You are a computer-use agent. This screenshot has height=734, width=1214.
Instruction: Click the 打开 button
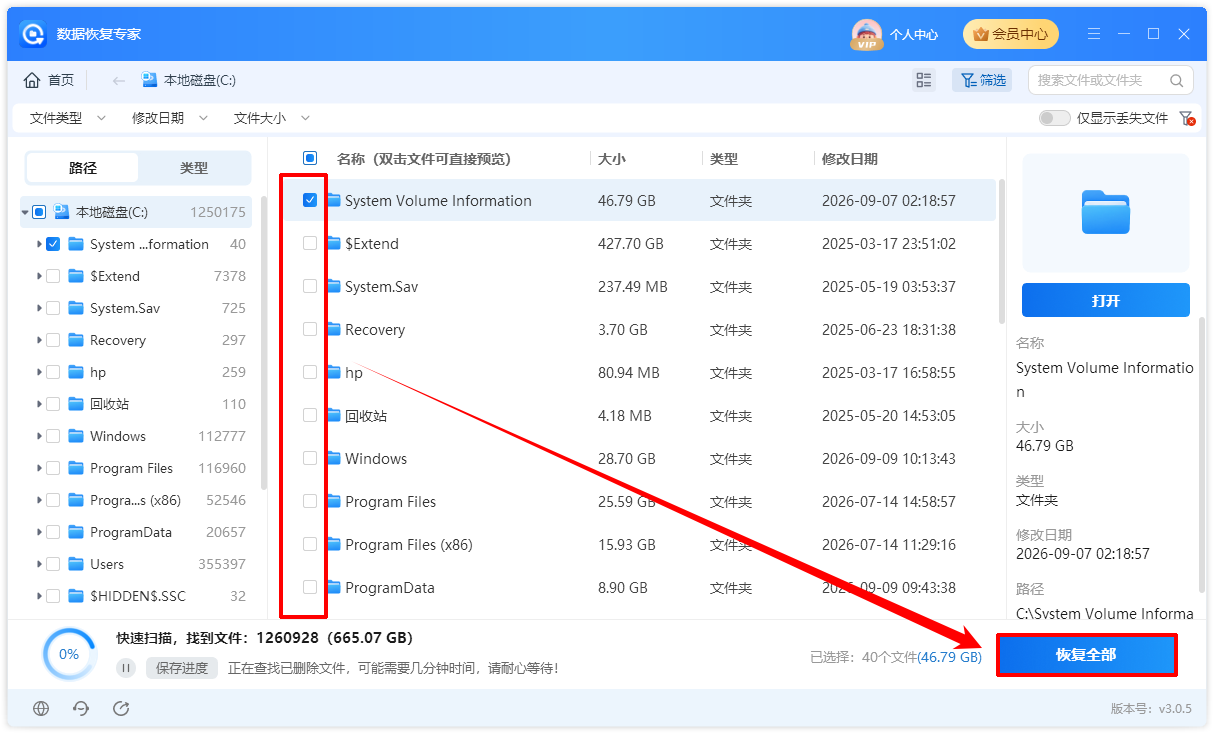click(x=1106, y=300)
